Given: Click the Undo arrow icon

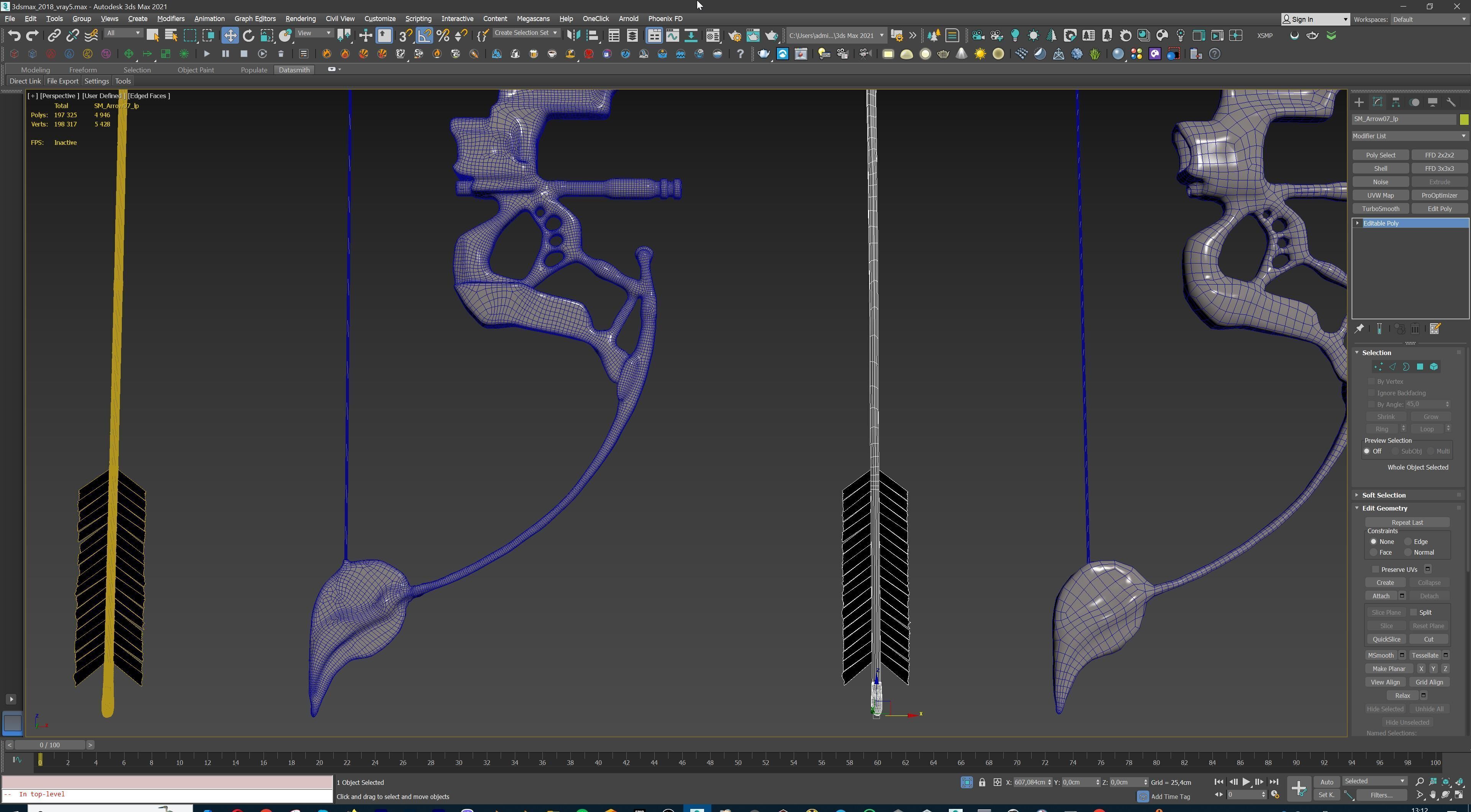Looking at the screenshot, I should pos(14,35).
